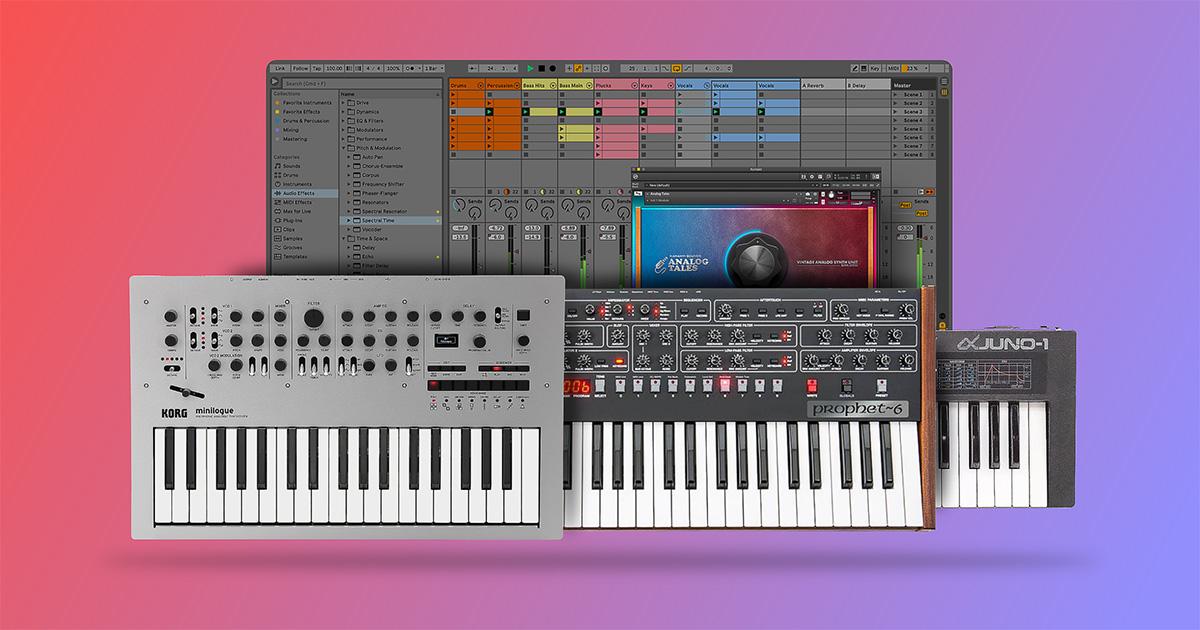Toggle the browser show/hide arrow icon
The height and width of the screenshot is (630, 1200).
click(x=275, y=82)
